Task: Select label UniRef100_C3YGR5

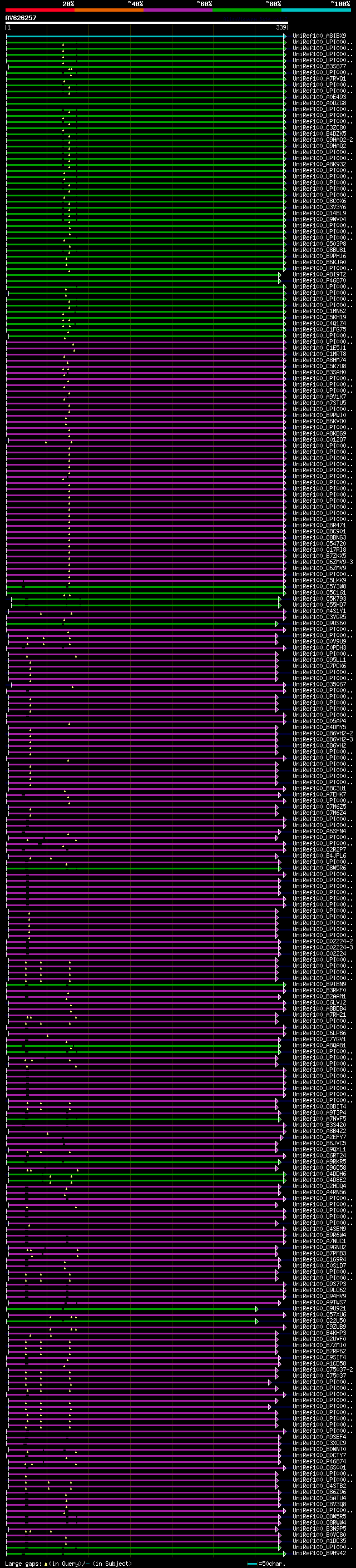Action: point(319,617)
